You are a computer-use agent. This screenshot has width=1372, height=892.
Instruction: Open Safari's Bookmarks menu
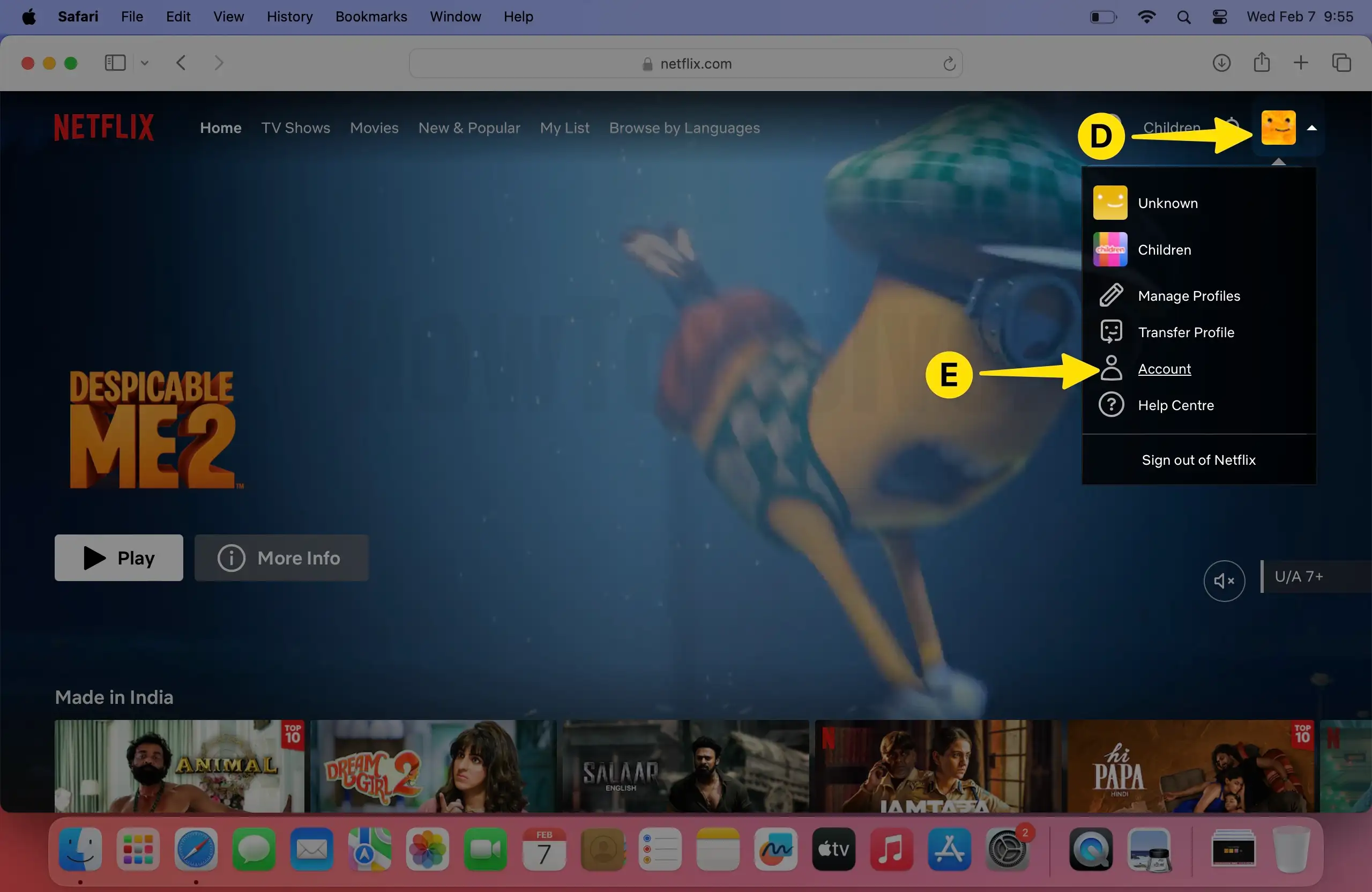tap(371, 17)
